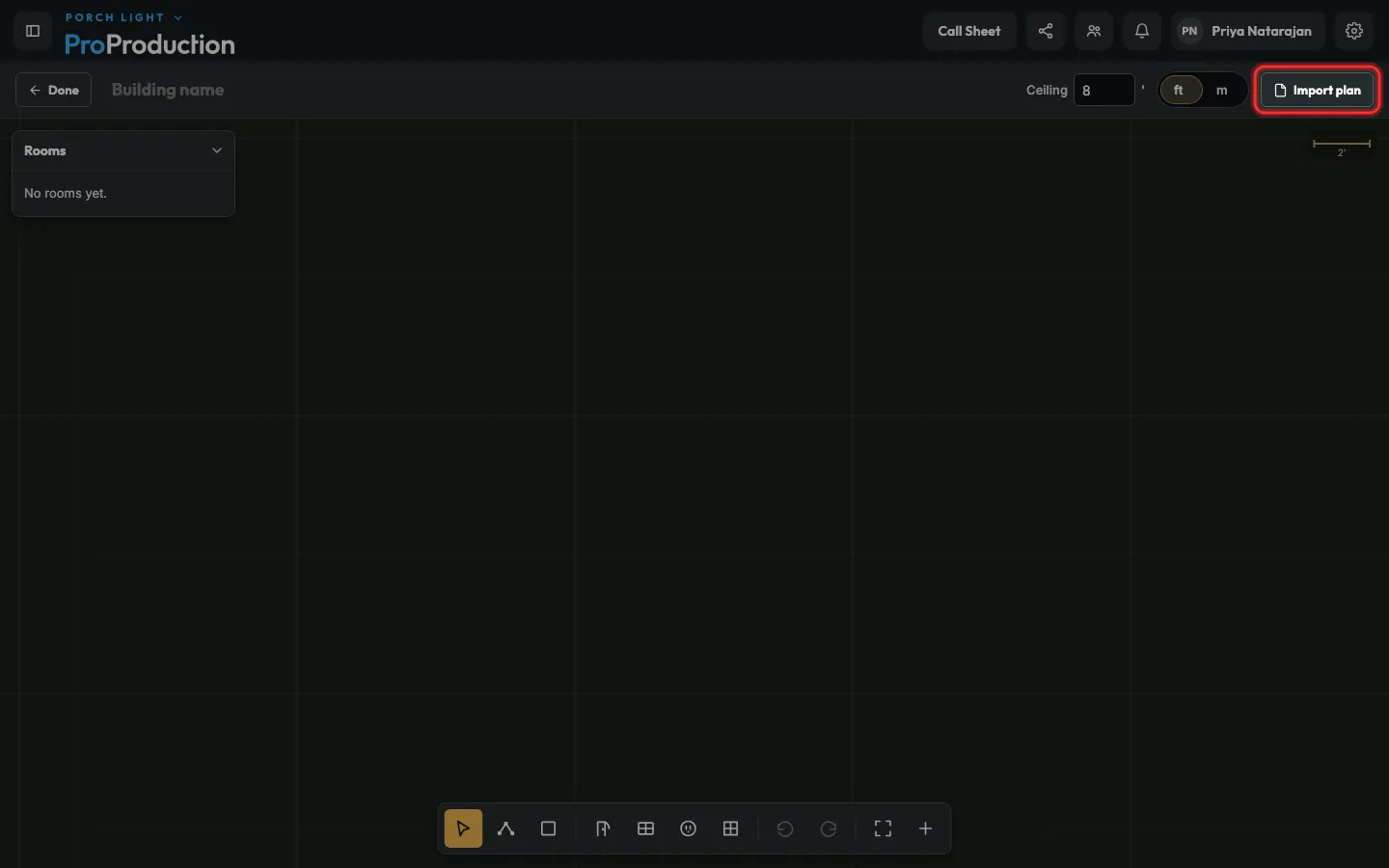Select the four-pane grid tool
The image size is (1389, 868).
(x=730, y=828)
